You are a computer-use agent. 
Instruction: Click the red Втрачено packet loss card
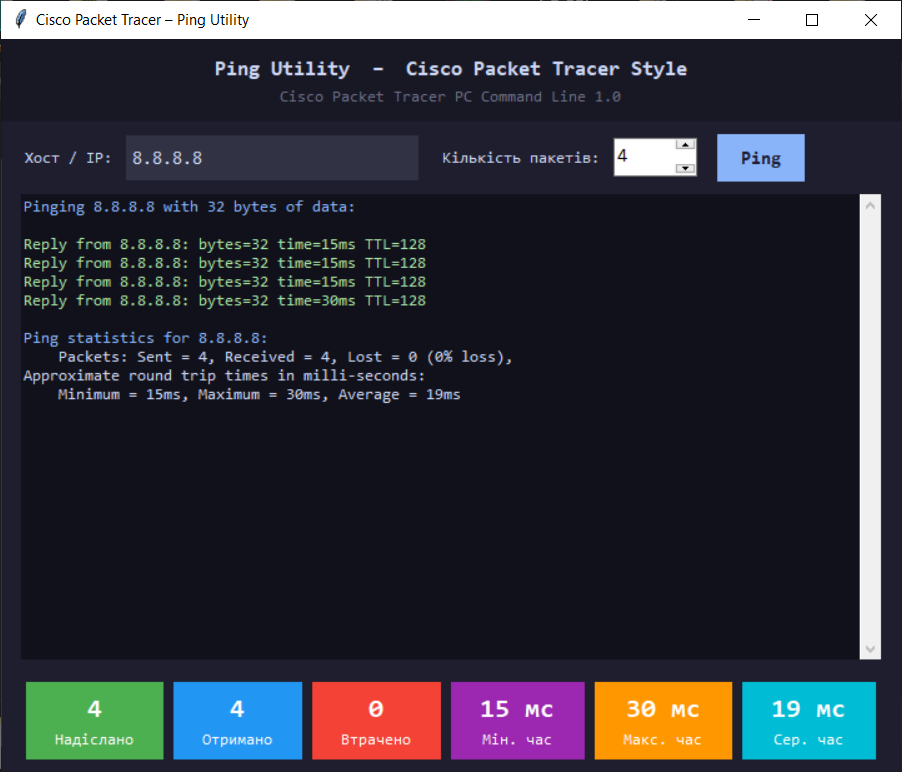(x=376, y=720)
